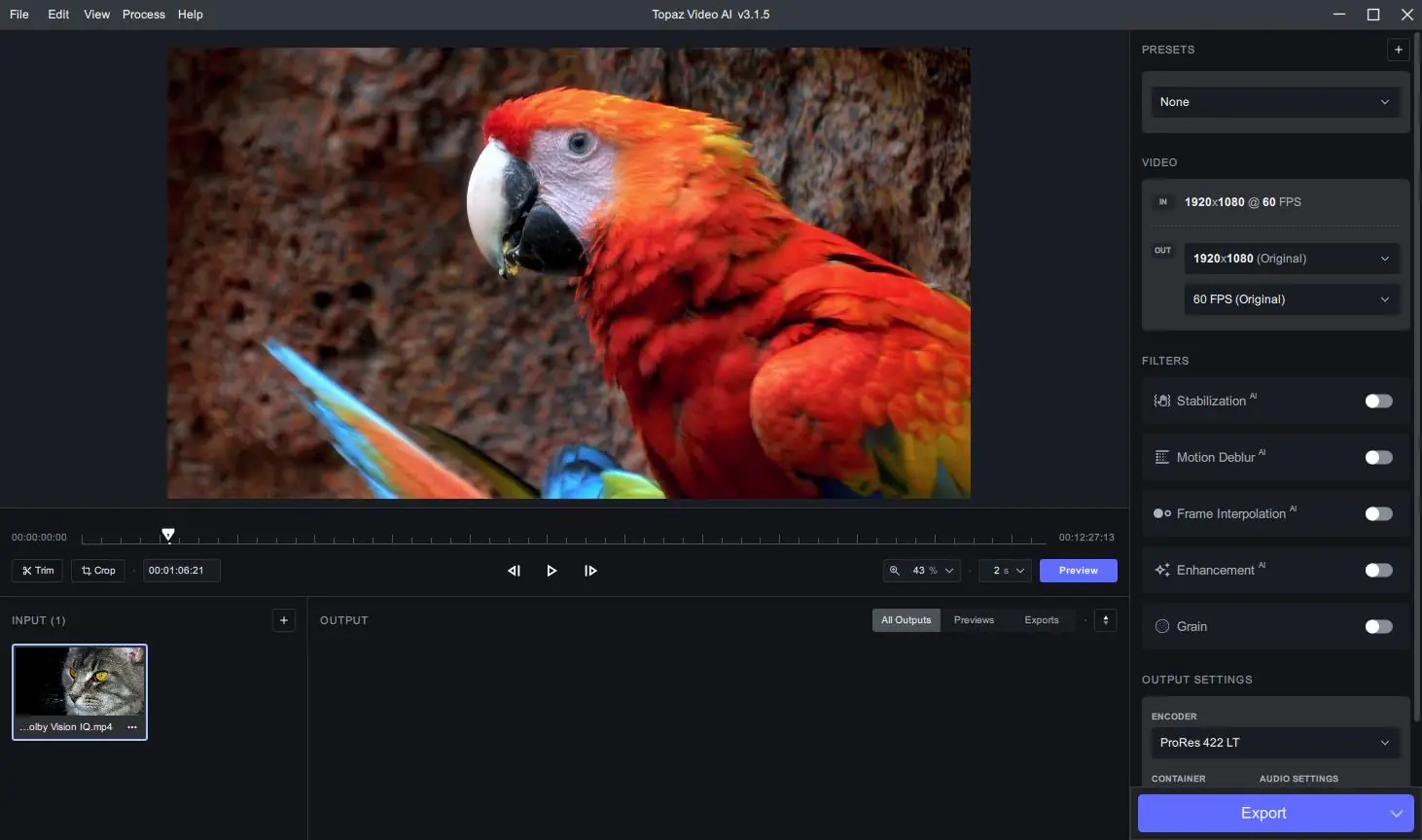Switch to the Previews tab
This screenshot has height=840, width=1422.
(x=974, y=620)
